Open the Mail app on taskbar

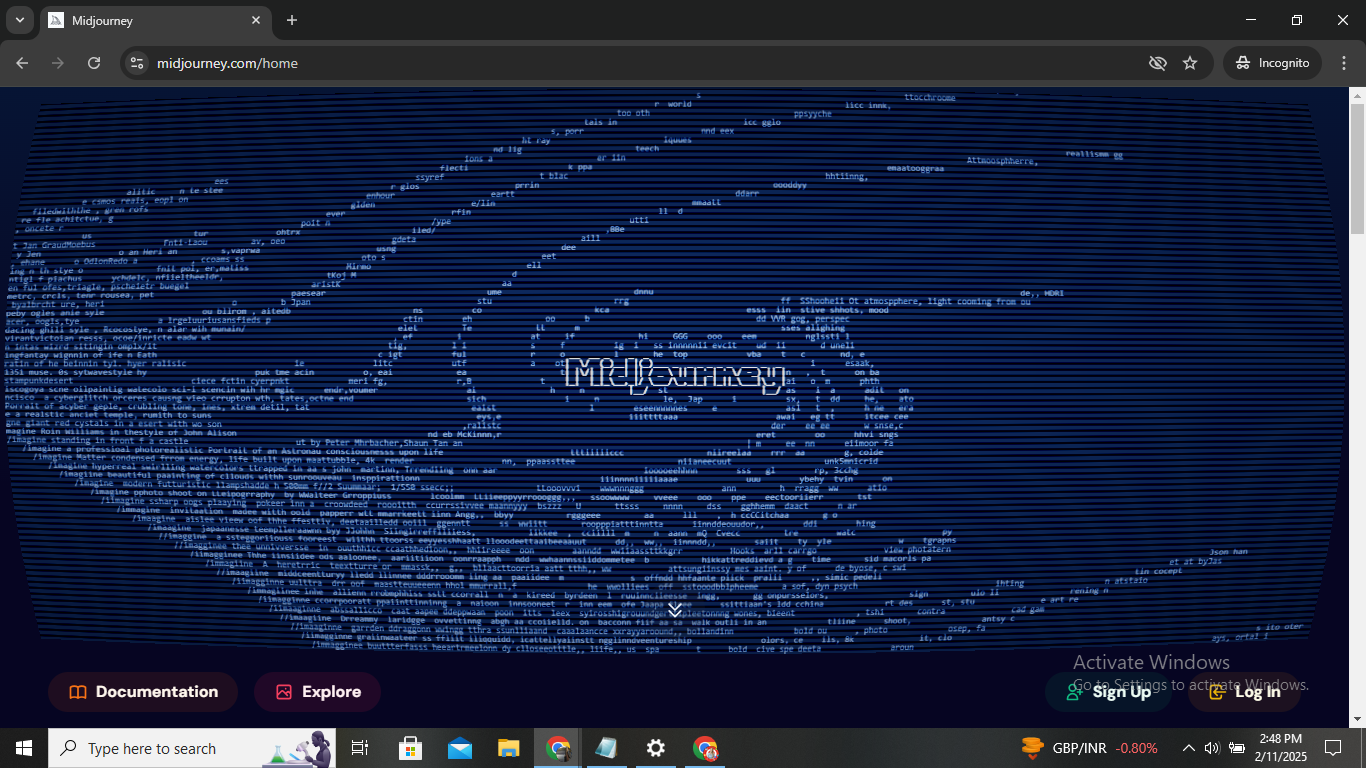(460, 748)
